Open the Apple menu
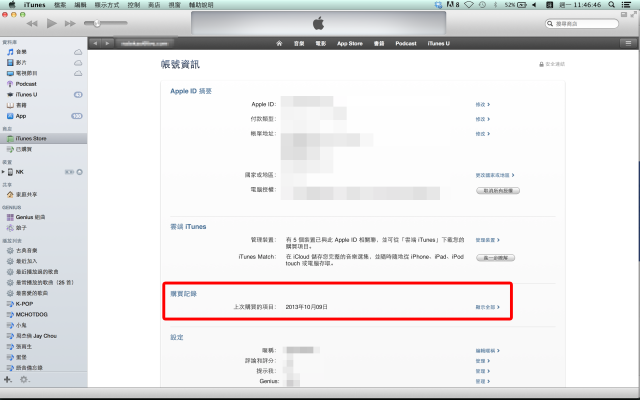 12,5
